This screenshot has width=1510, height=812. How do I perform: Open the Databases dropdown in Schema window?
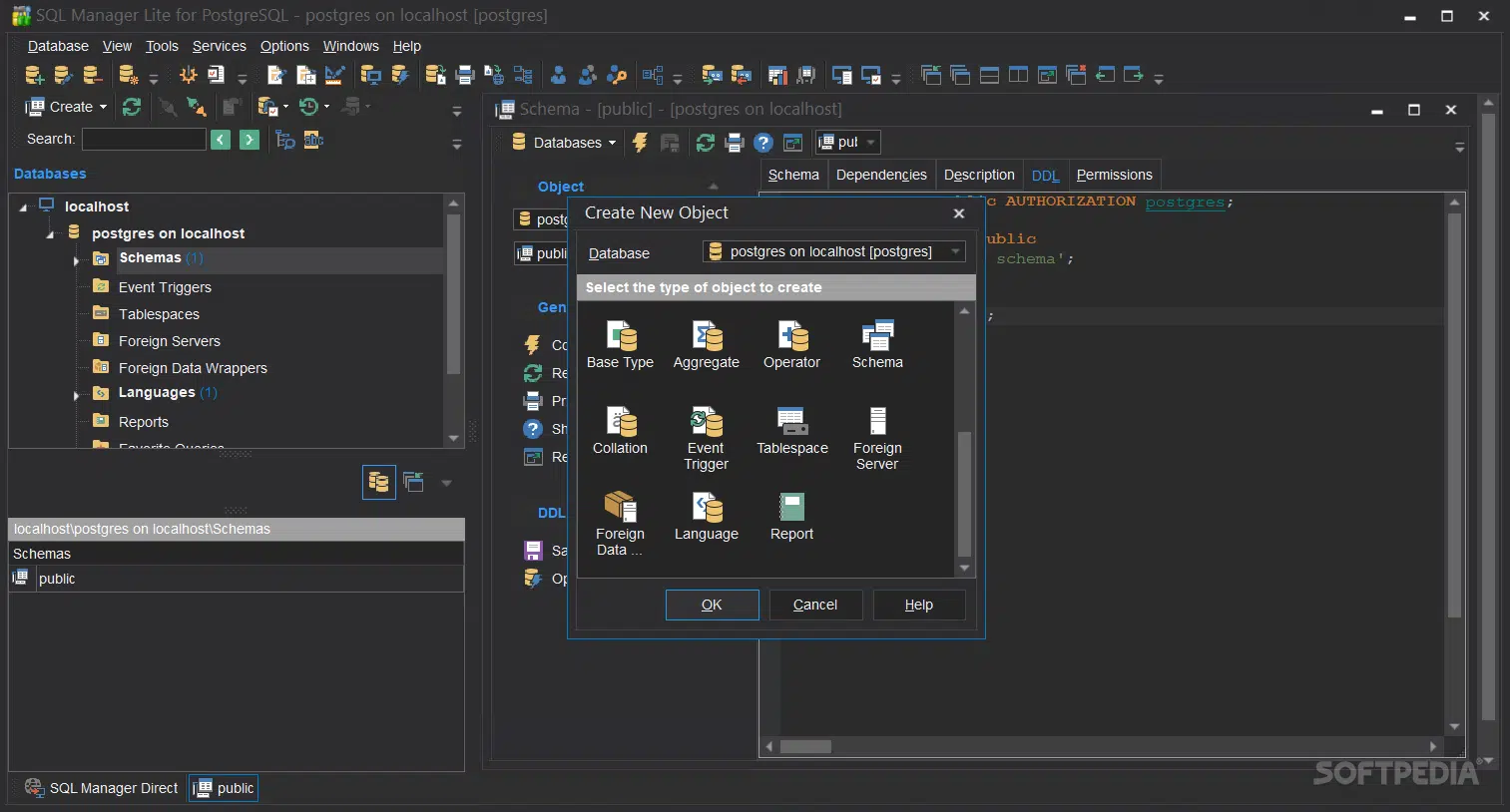click(564, 143)
